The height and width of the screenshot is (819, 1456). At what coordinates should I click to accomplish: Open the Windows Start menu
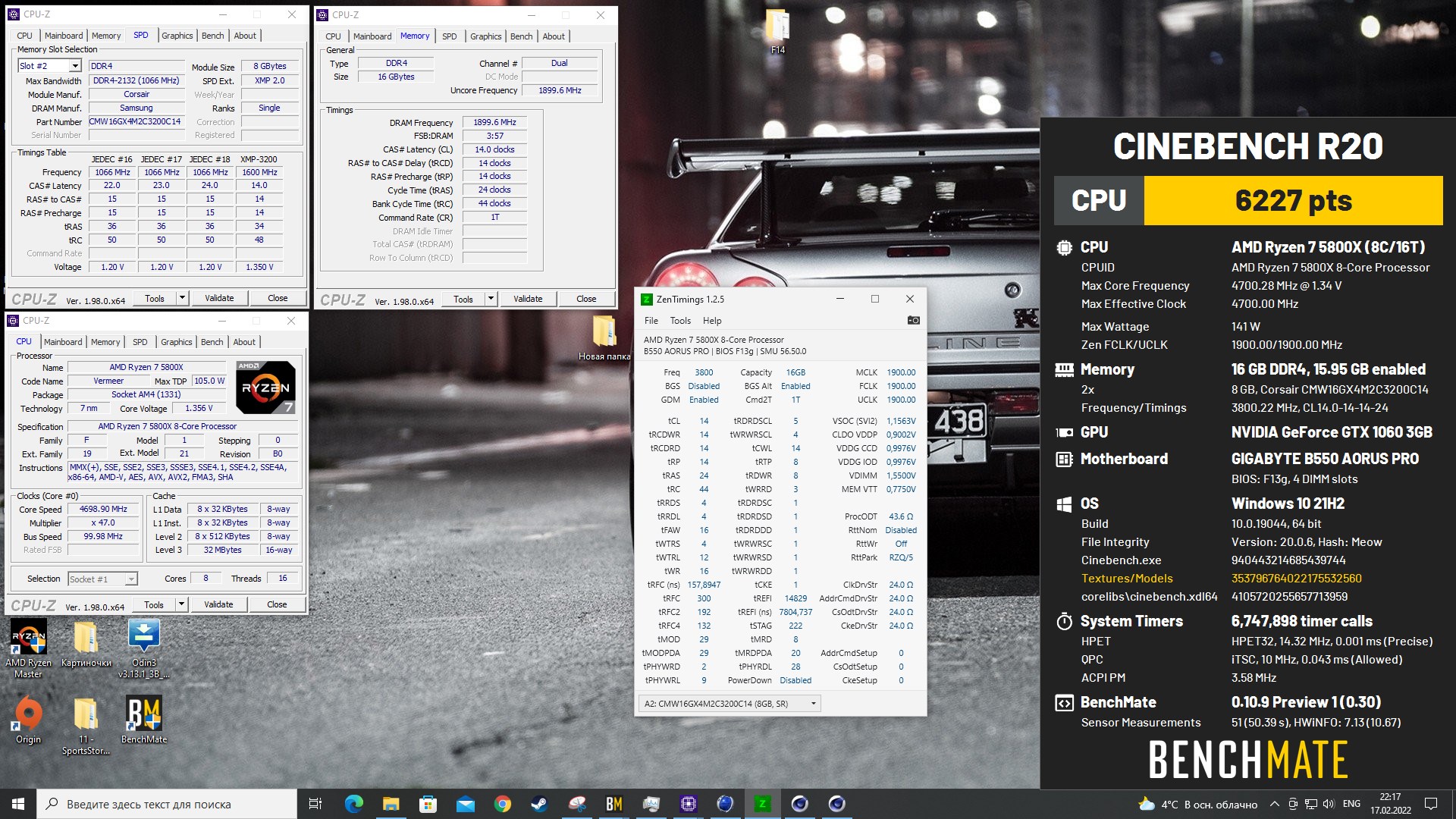pos(18,804)
